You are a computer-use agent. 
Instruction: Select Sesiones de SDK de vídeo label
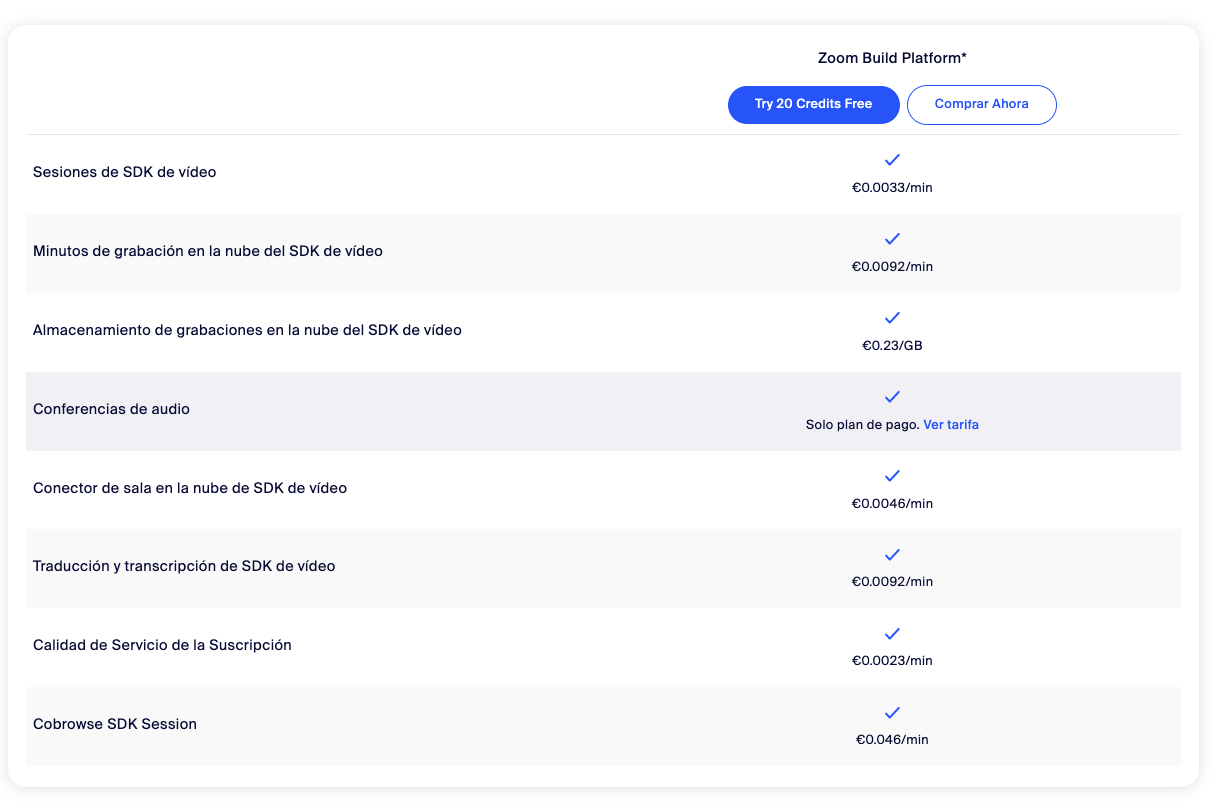[x=125, y=172]
